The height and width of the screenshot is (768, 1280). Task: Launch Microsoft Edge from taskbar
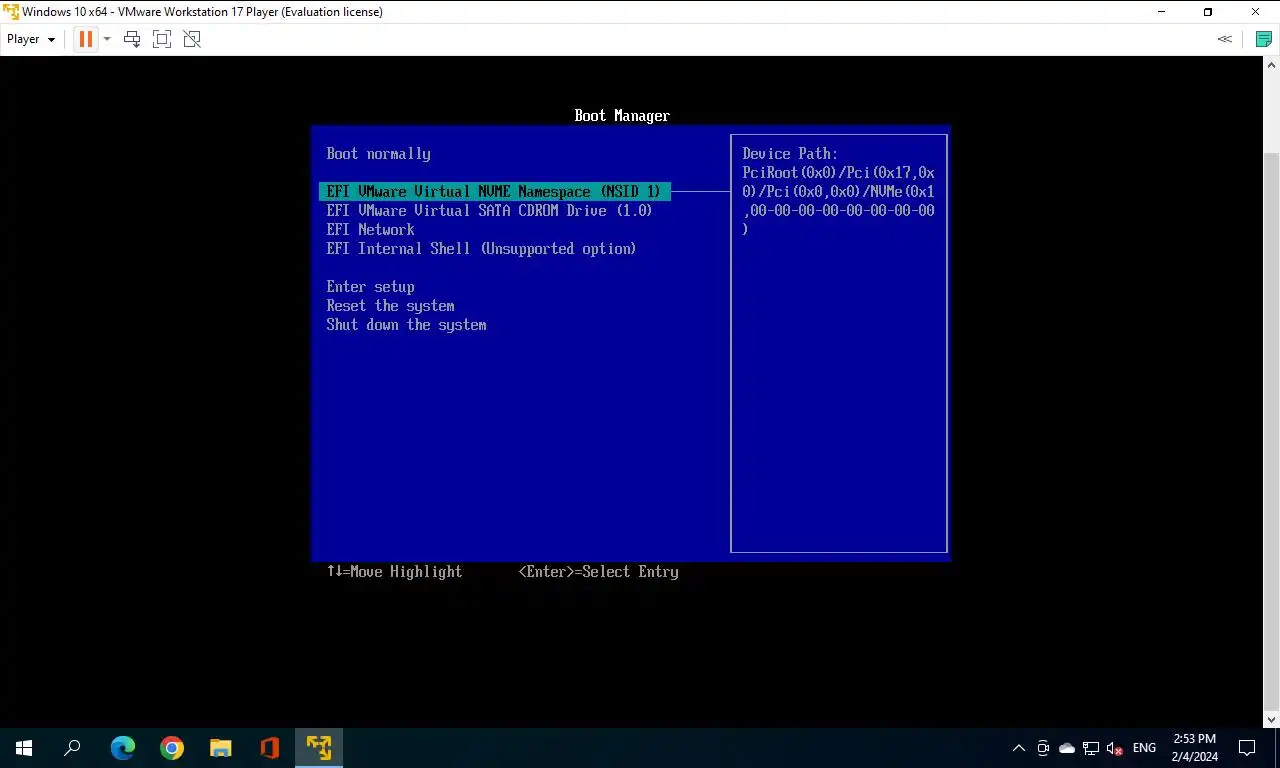122,748
